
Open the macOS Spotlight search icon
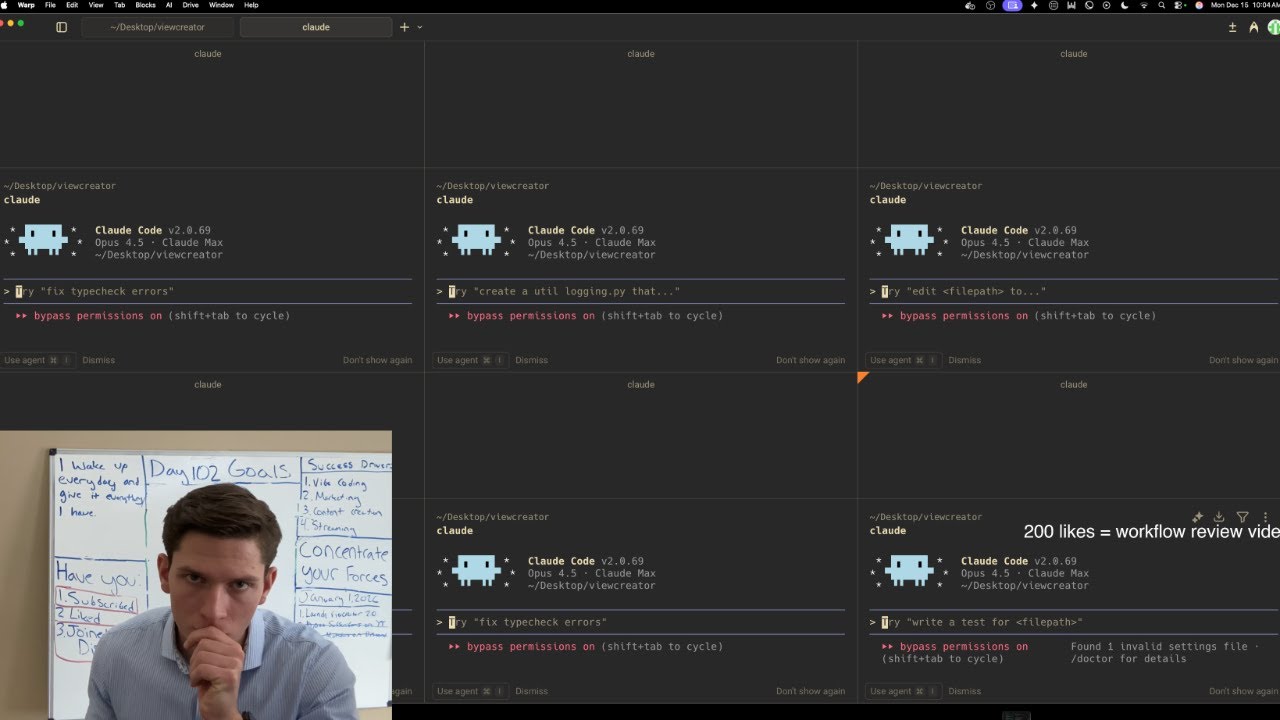[x=1161, y=5]
